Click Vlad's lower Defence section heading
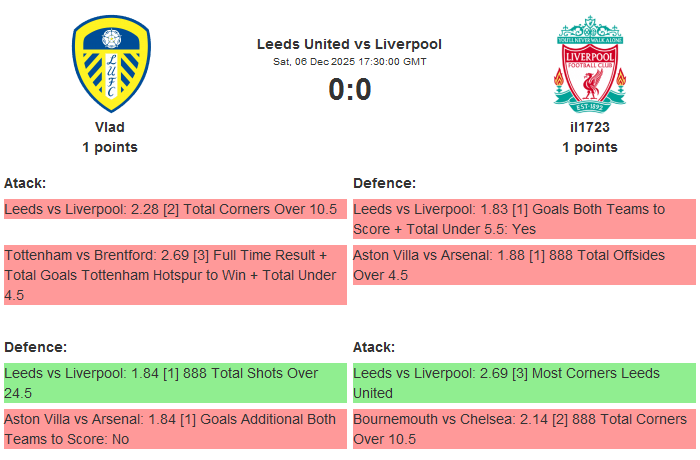Image resolution: width=700 pixels, height=460 pixels. point(35,347)
